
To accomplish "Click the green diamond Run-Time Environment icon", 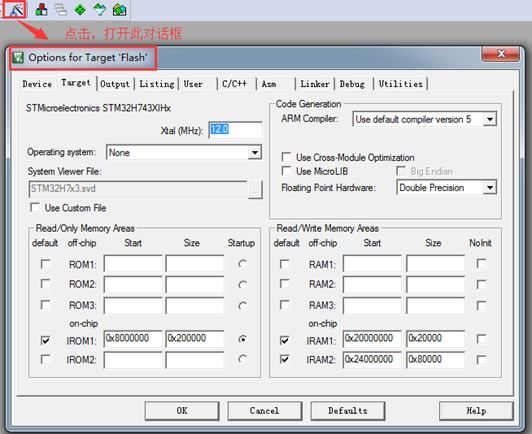I will pos(80,9).
